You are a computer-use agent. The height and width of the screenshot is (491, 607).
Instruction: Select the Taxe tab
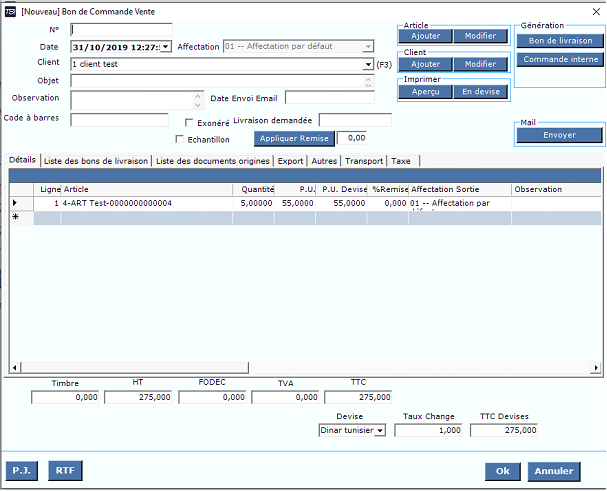coord(400,160)
